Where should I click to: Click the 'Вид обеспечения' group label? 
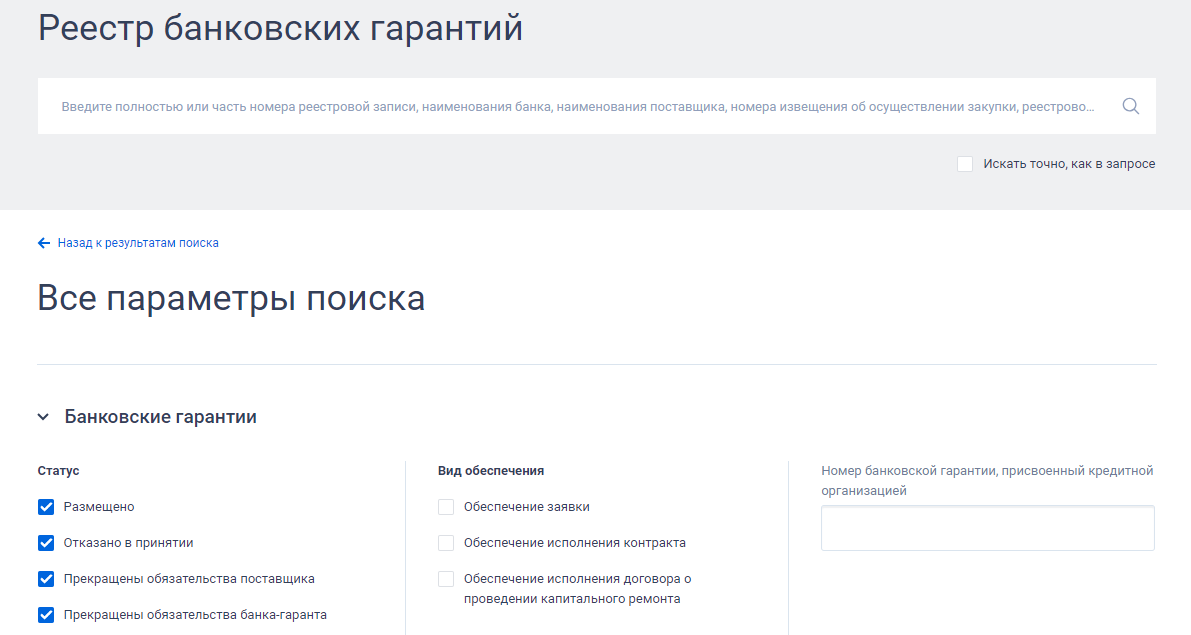[491, 471]
